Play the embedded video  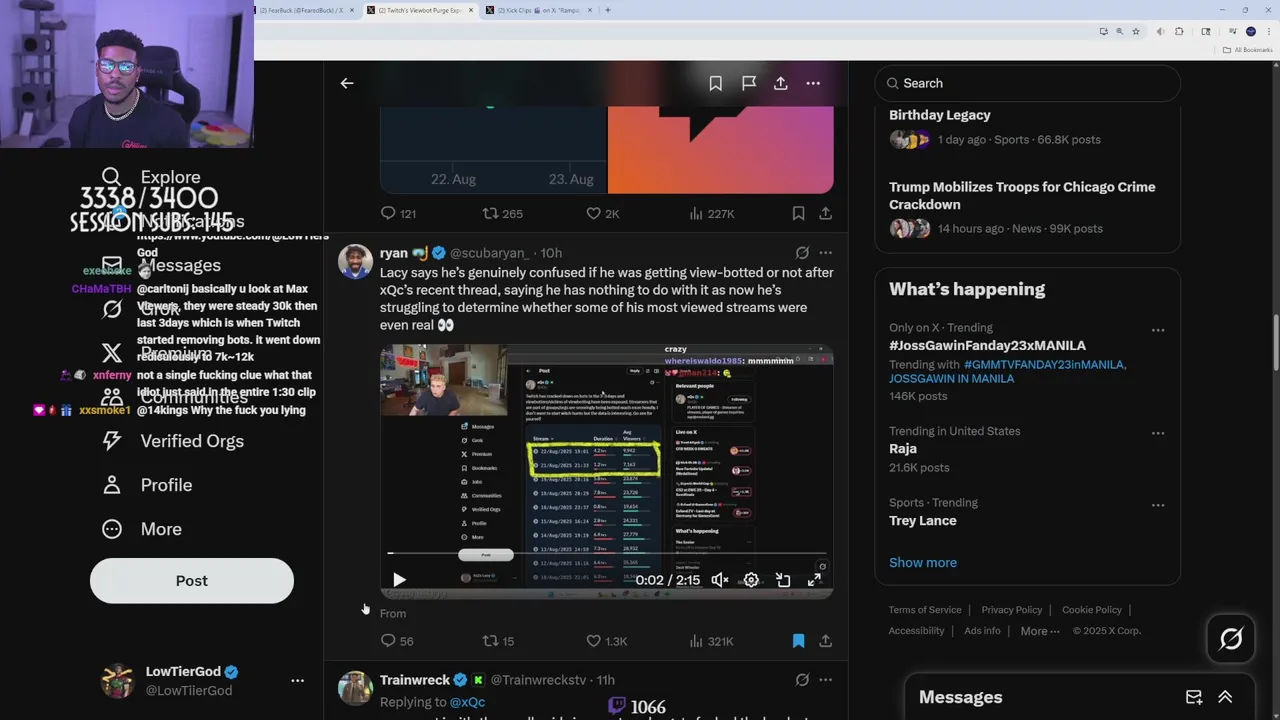pos(399,580)
